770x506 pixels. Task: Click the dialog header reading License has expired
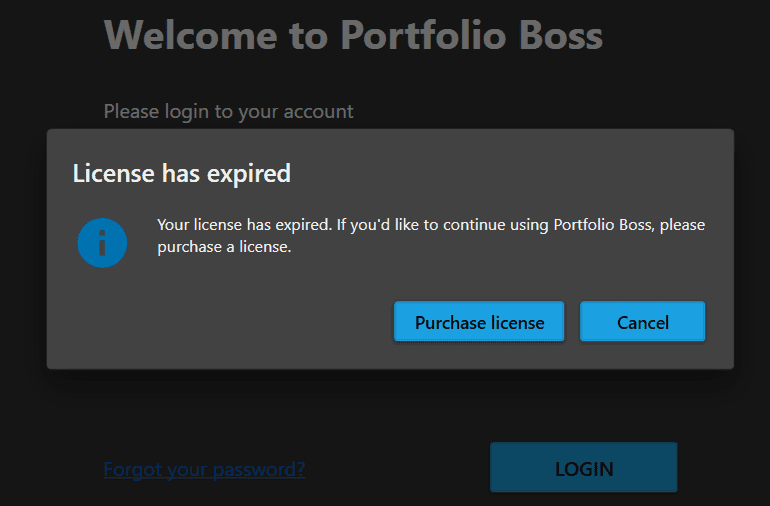coord(181,173)
